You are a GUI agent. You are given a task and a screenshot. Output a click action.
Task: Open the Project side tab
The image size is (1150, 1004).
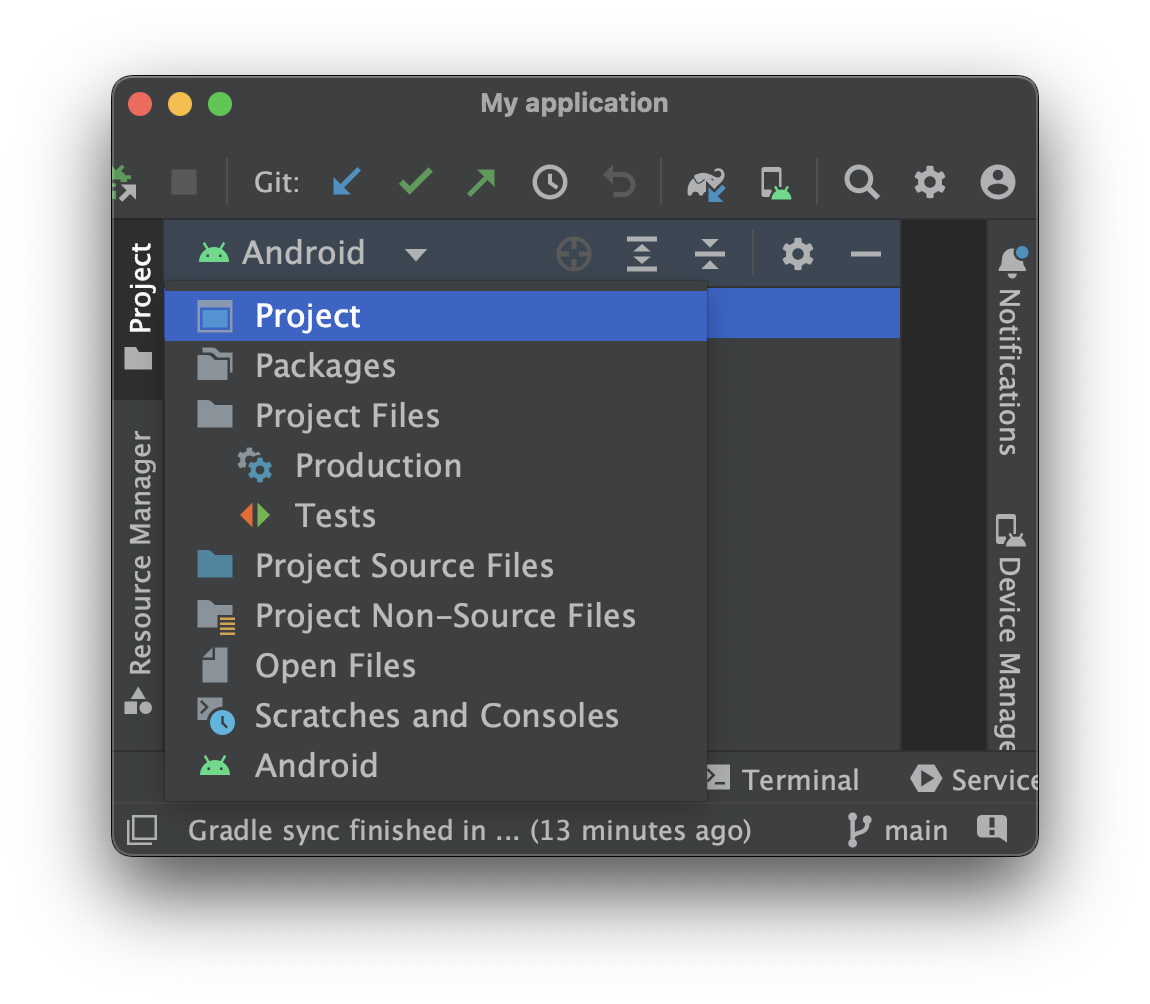point(139,309)
